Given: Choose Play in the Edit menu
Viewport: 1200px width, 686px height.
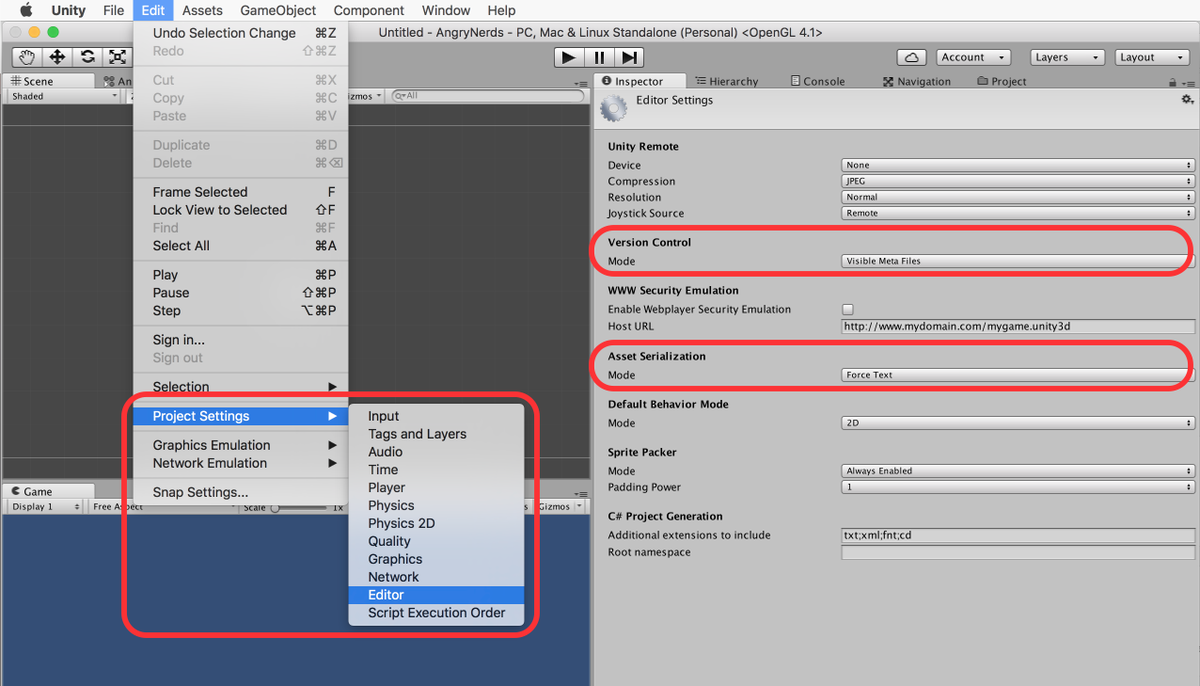Looking at the screenshot, I should point(241,275).
